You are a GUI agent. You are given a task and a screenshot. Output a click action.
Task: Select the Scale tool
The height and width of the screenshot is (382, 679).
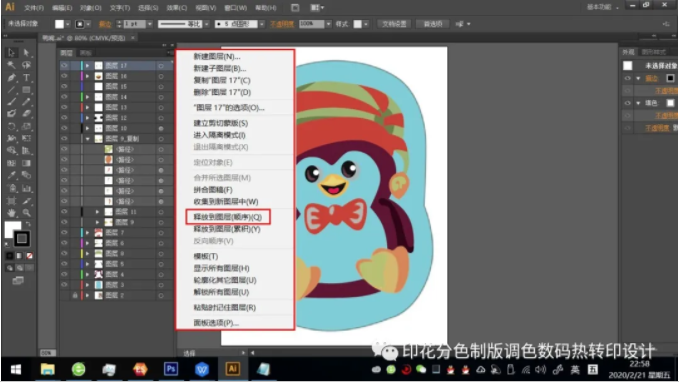click(x=26, y=126)
